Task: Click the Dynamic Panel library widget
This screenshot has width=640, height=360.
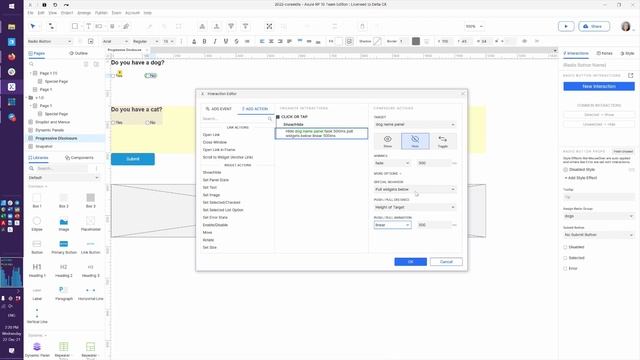Action: coord(37,349)
